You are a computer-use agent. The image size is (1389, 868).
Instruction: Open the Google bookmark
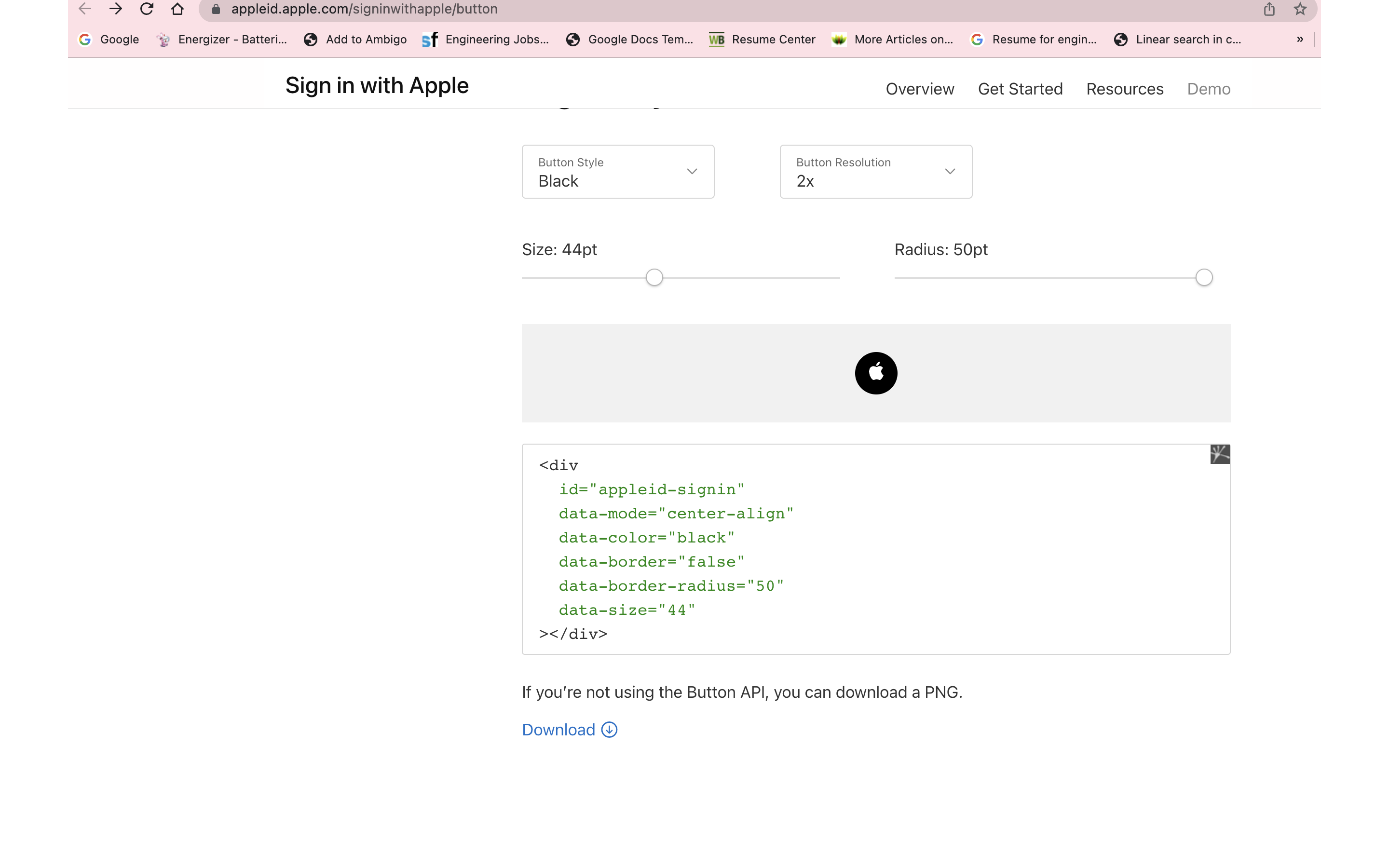[109, 40]
